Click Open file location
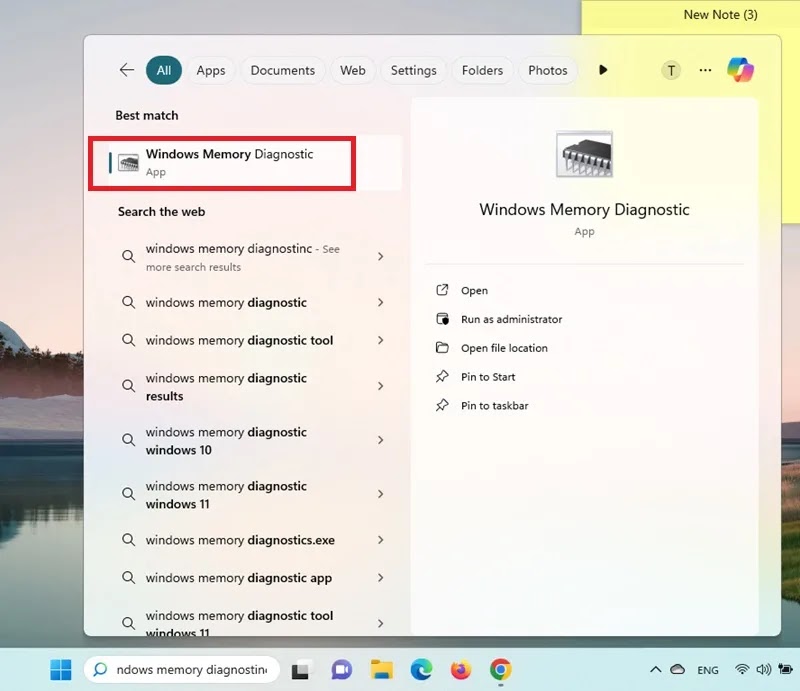The image size is (800, 691). [504, 348]
